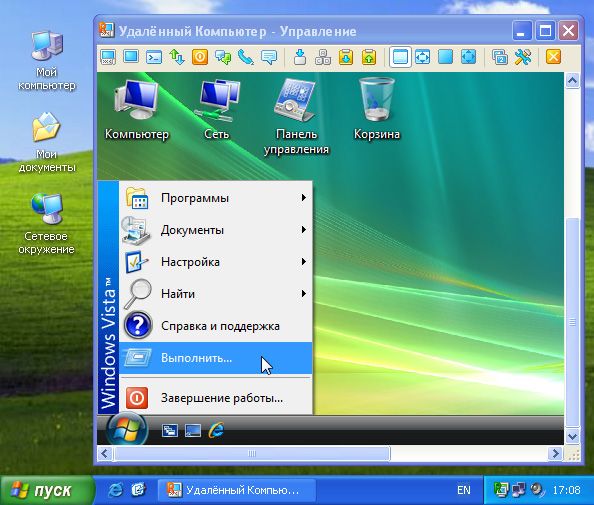The height and width of the screenshot is (505, 594).
Task: Click the Vista Start orb button
Action: [127, 430]
